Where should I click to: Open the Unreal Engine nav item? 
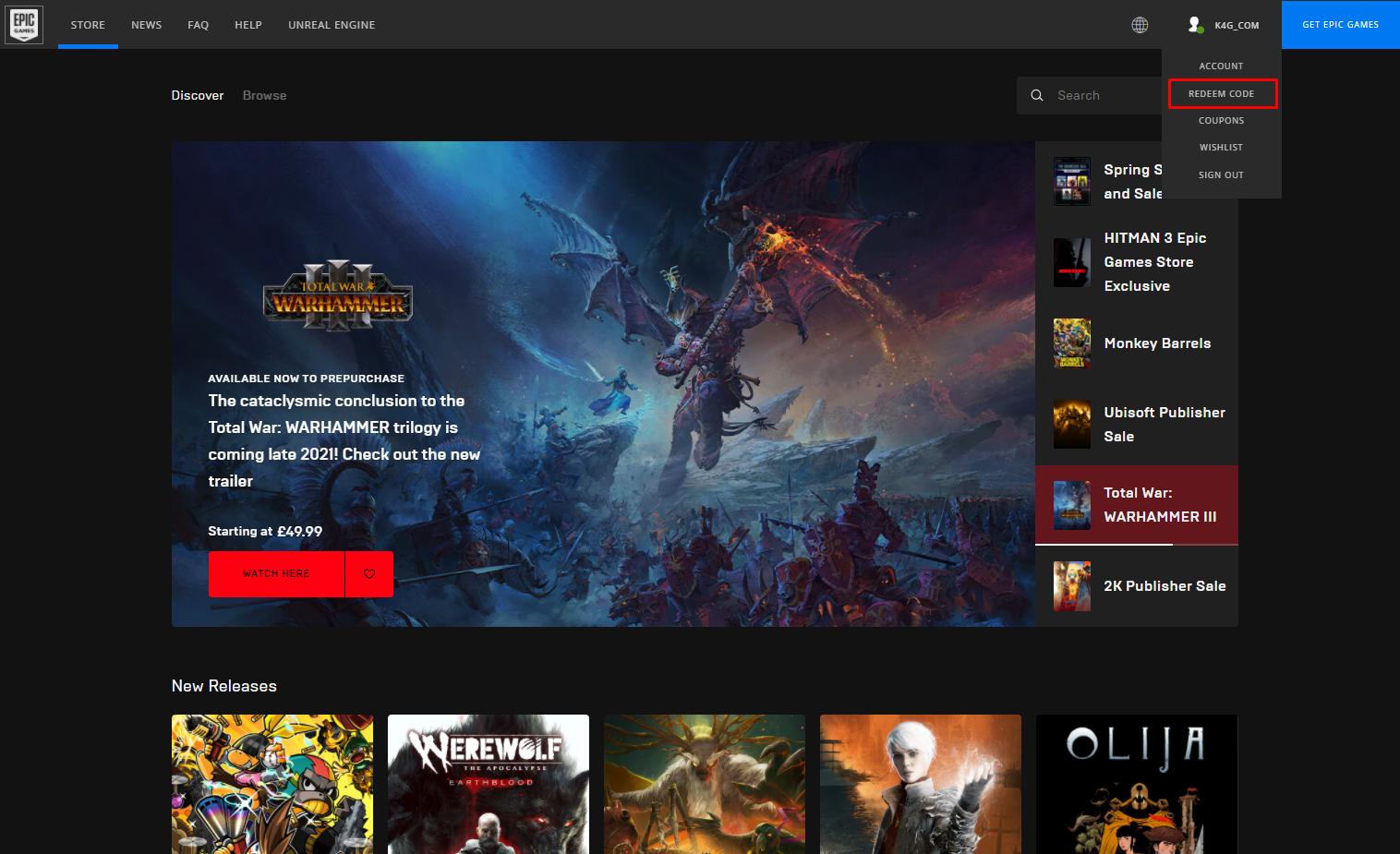332,25
